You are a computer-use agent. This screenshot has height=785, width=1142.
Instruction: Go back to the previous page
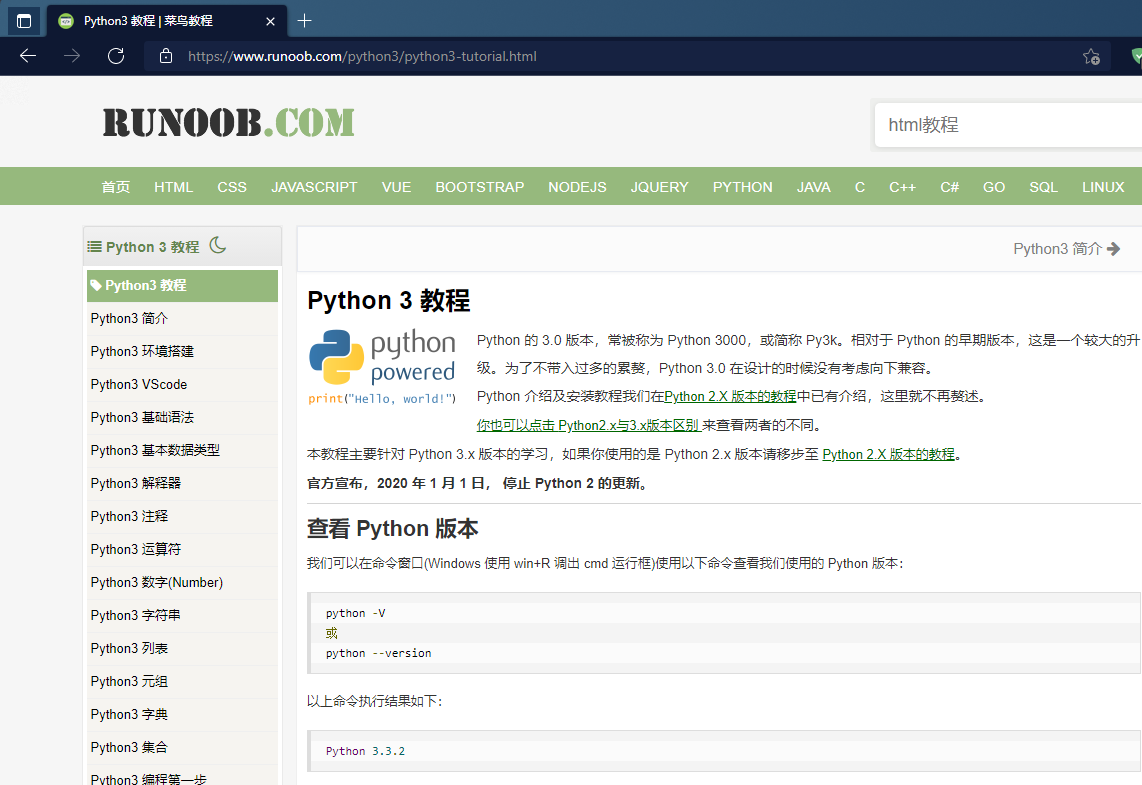[x=28, y=56]
